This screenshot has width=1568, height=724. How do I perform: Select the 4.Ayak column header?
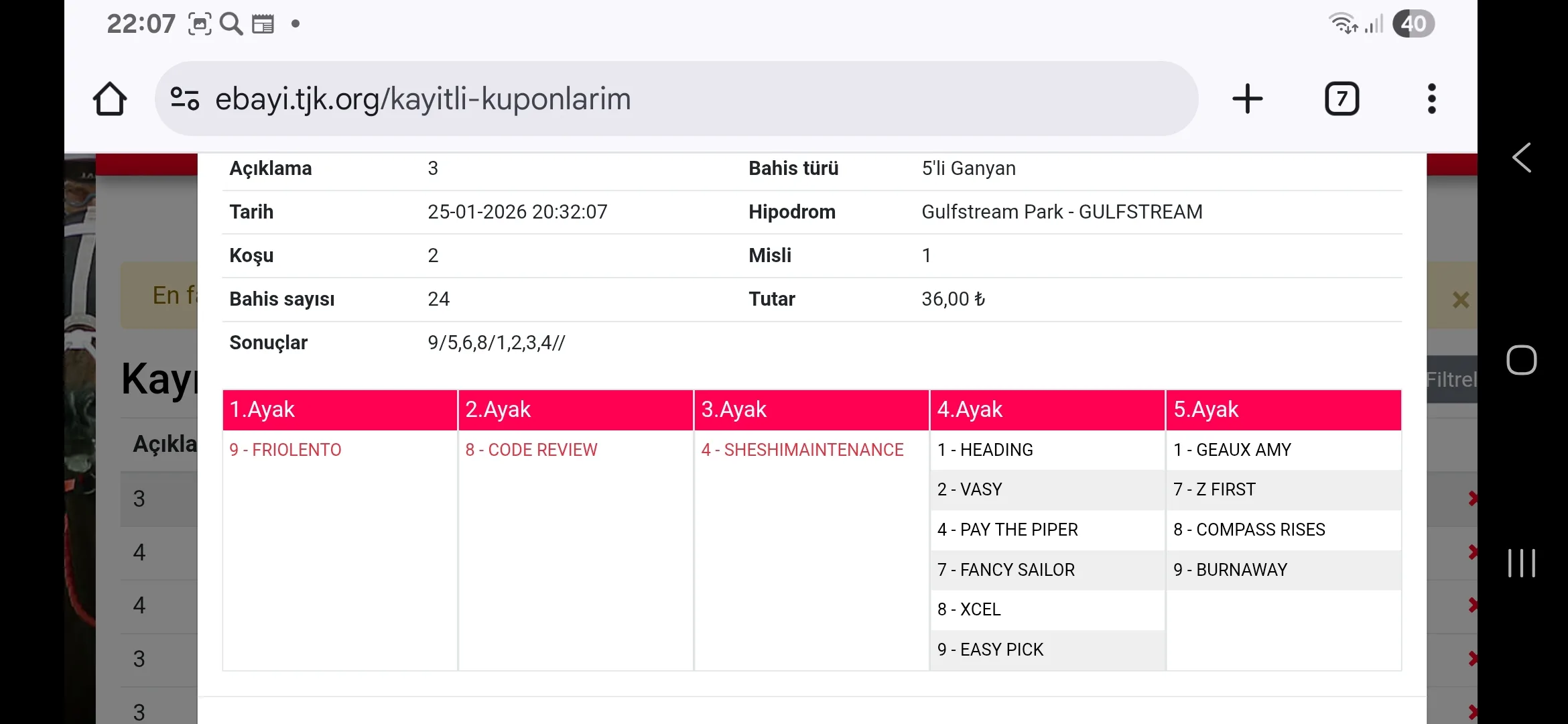1047,410
